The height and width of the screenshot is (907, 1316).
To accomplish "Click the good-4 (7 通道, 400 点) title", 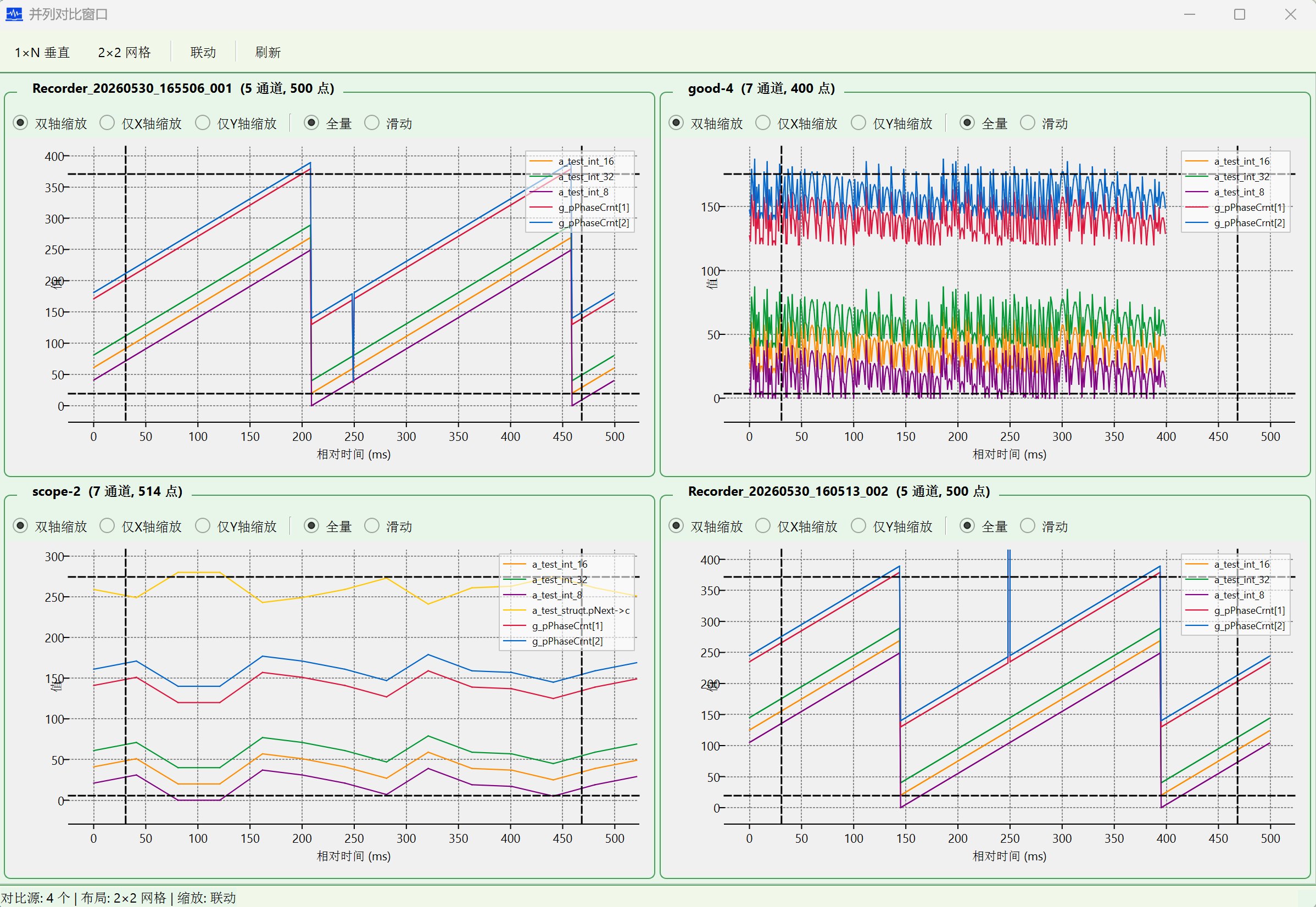I will pyautogui.click(x=761, y=88).
